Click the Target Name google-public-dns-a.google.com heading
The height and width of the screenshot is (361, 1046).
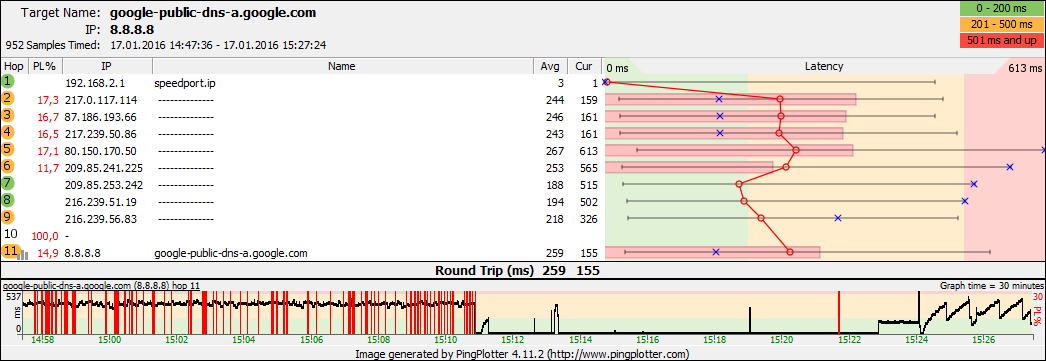[x=213, y=13]
